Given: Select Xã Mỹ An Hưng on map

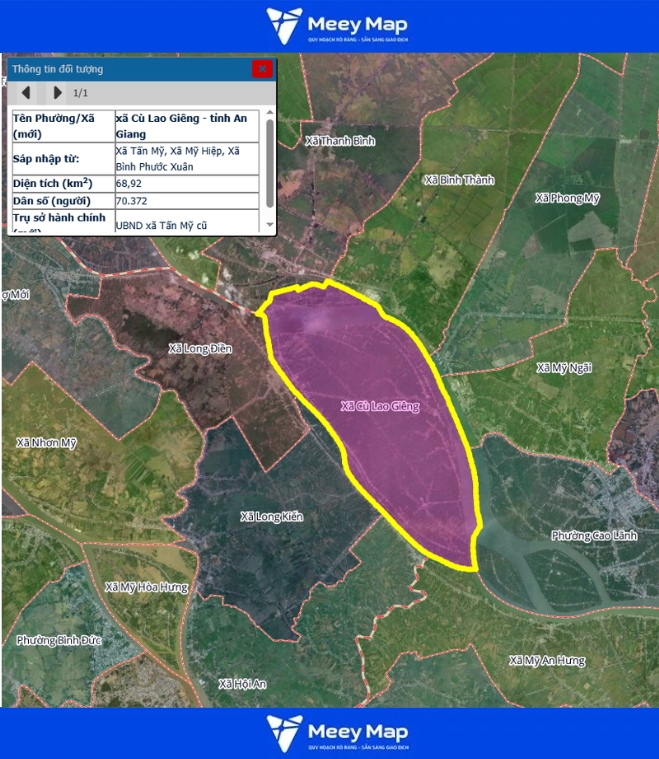Looking at the screenshot, I should click(546, 661).
